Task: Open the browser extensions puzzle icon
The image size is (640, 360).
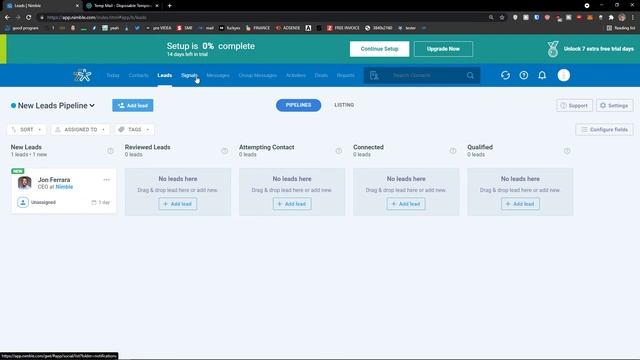Action: [x=611, y=18]
